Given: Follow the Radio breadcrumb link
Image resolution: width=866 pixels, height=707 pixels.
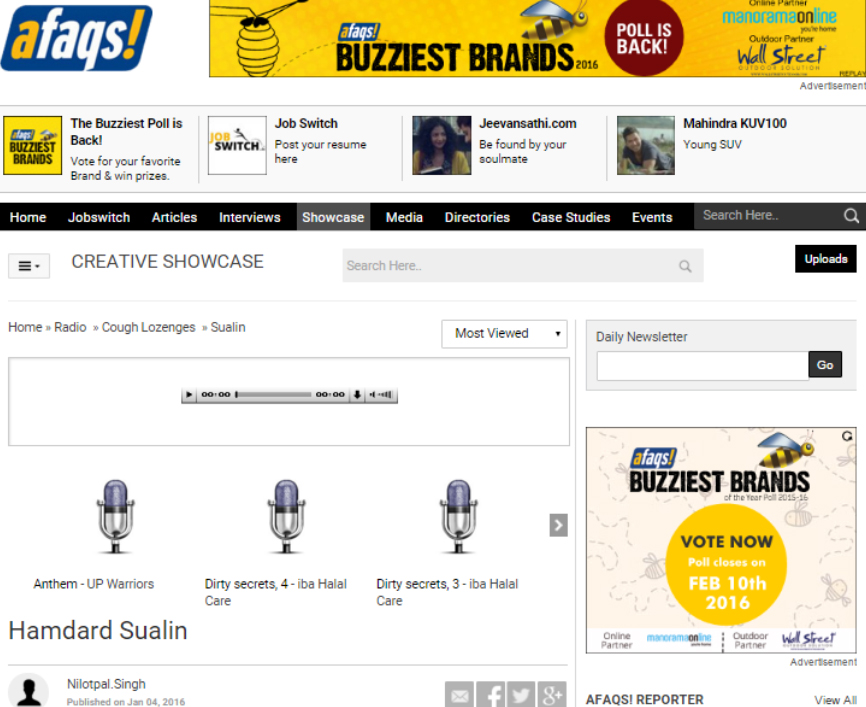Looking at the screenshot, I should (x=70, y=327).
